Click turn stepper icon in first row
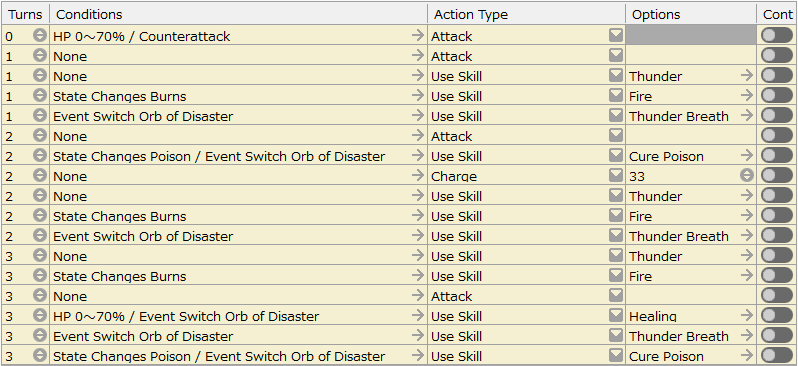The width and height of the screenshot is (798, 366). pyautogui.click(x=40, y=36)
